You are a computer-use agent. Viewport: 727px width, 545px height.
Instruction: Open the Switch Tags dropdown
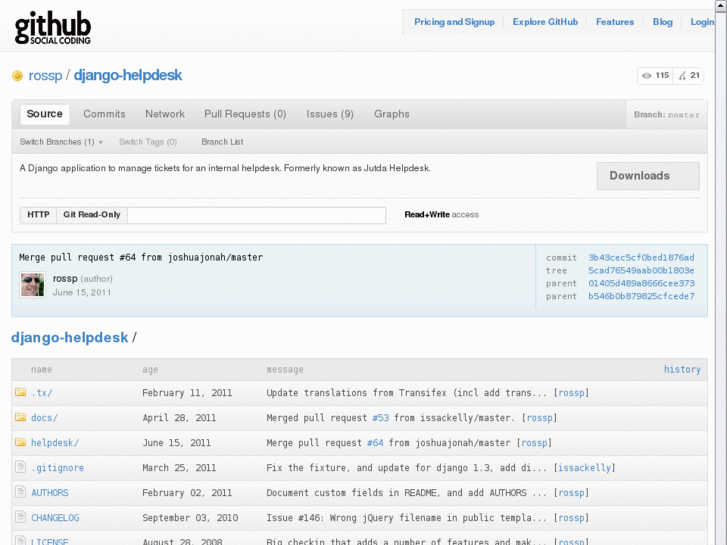pos(148,142)
